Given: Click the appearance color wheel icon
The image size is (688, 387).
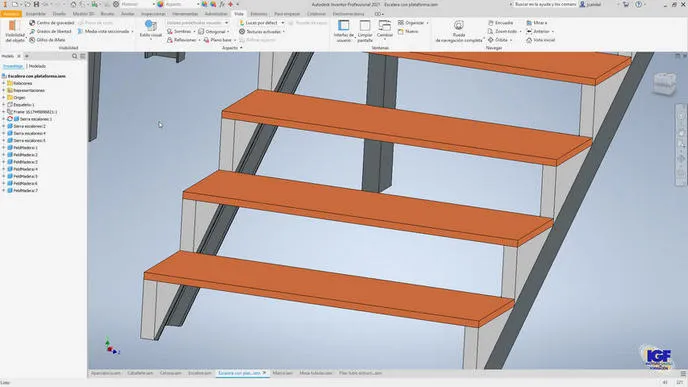Looking at the screenshot, I should tap(161, 4).
